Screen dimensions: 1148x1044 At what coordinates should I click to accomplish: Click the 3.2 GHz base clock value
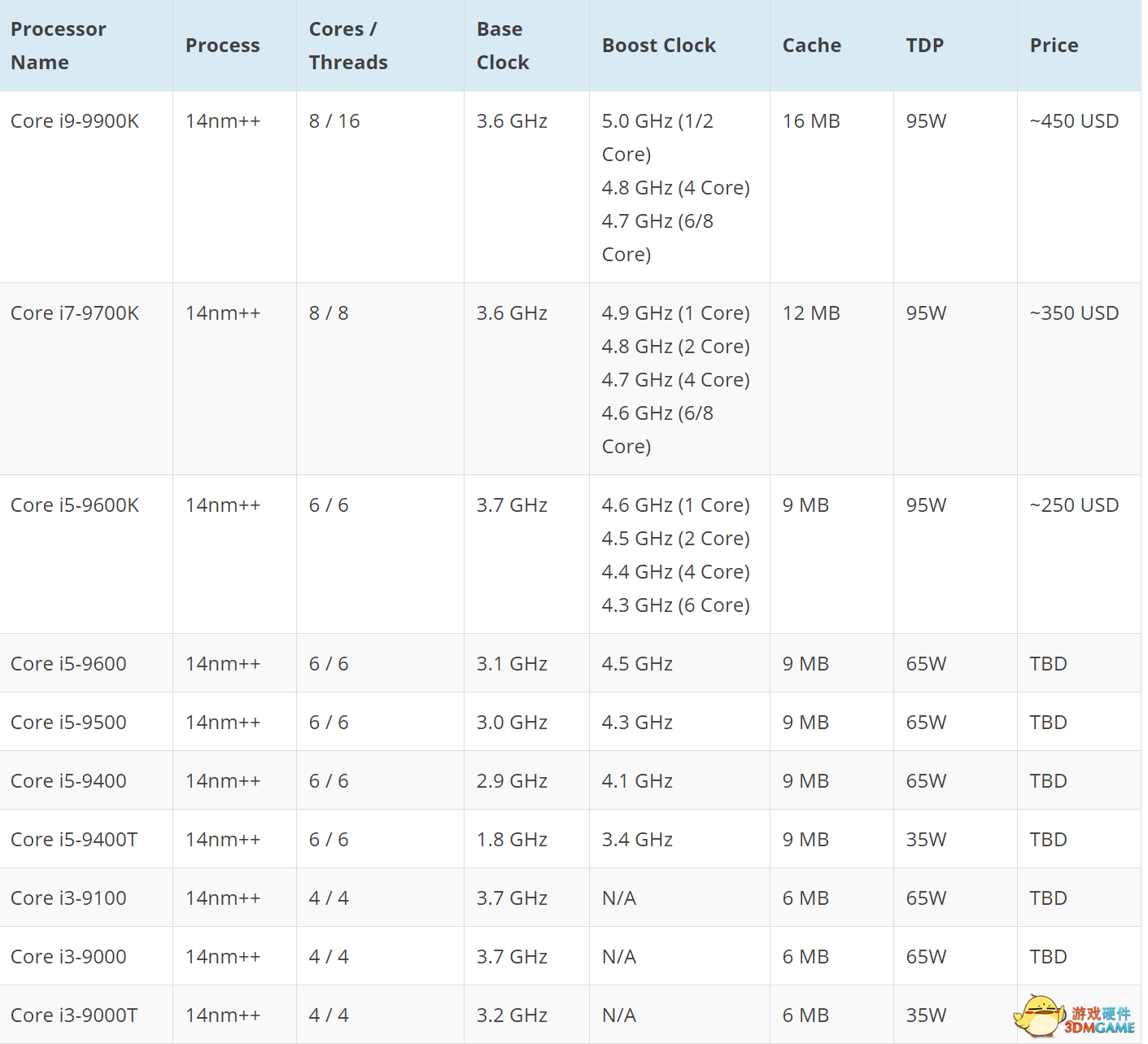(x=512, y=1016)
